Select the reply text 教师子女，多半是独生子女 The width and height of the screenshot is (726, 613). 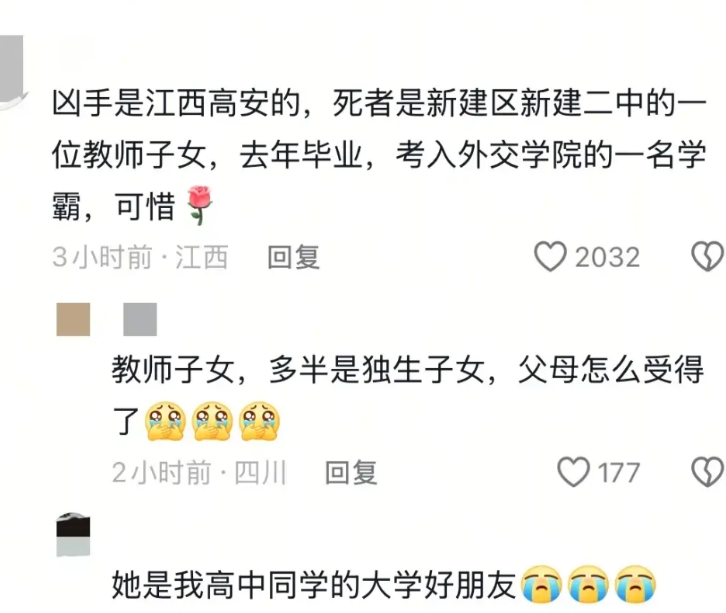coord(407,396)
